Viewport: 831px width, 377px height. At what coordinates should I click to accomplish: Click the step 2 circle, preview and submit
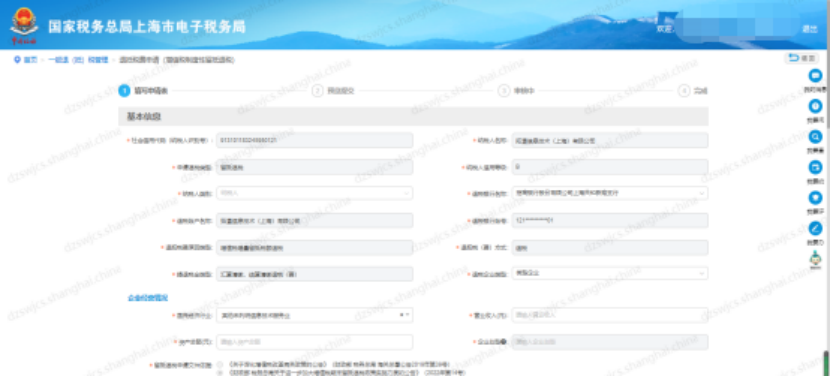pyautogui.click(x=317, y=91)
